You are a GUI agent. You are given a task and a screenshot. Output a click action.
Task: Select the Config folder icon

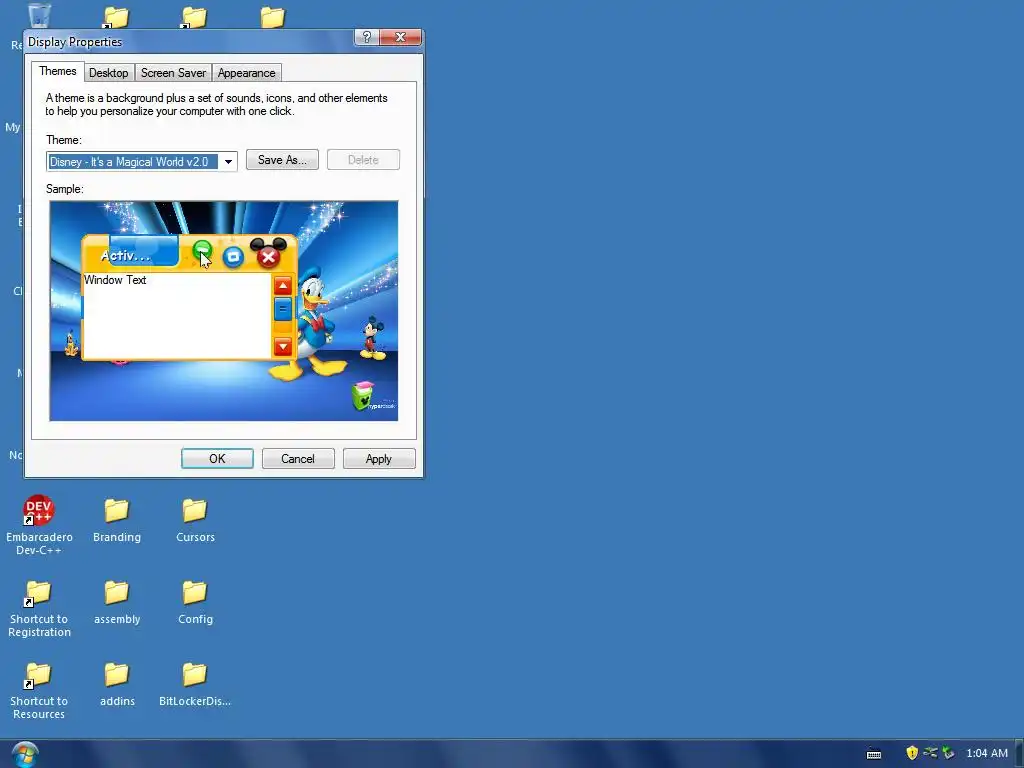(195, 593)
